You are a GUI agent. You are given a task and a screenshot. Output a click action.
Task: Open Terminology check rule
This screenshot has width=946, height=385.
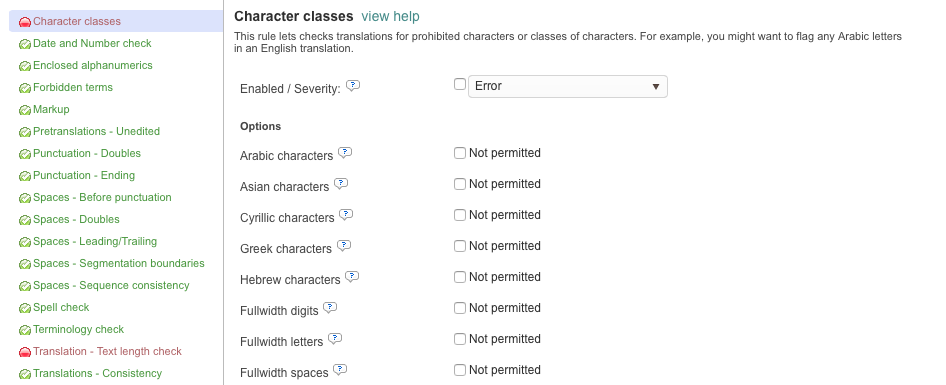(x=78, y=329)
